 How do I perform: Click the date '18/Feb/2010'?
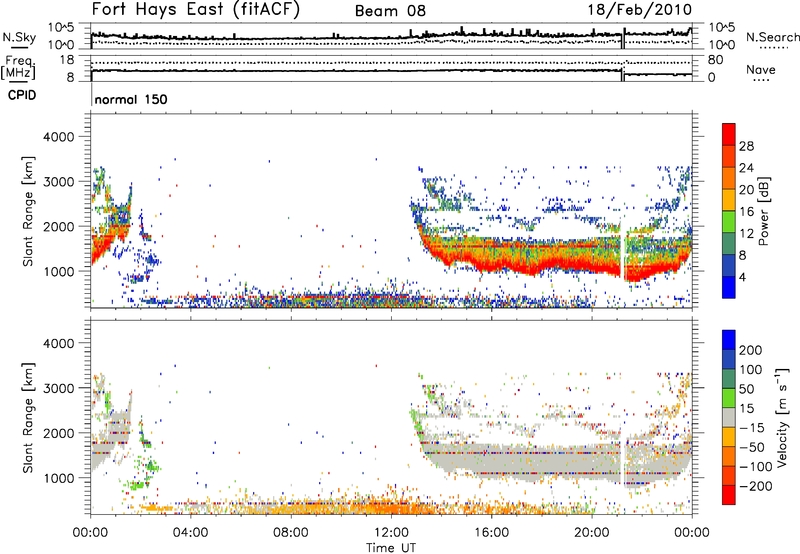(640, 10)
